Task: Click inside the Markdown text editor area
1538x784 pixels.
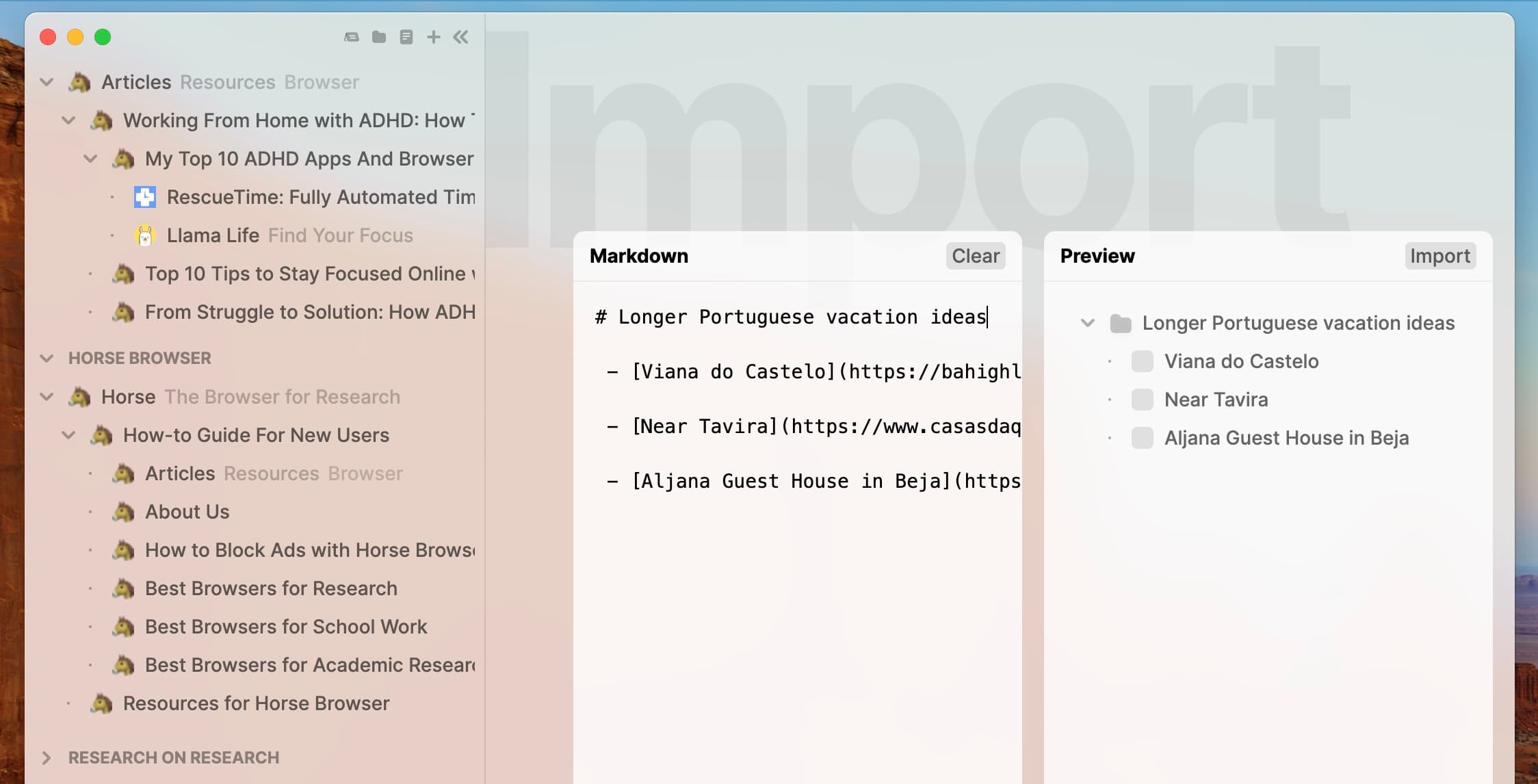Action: pos(797,616)
